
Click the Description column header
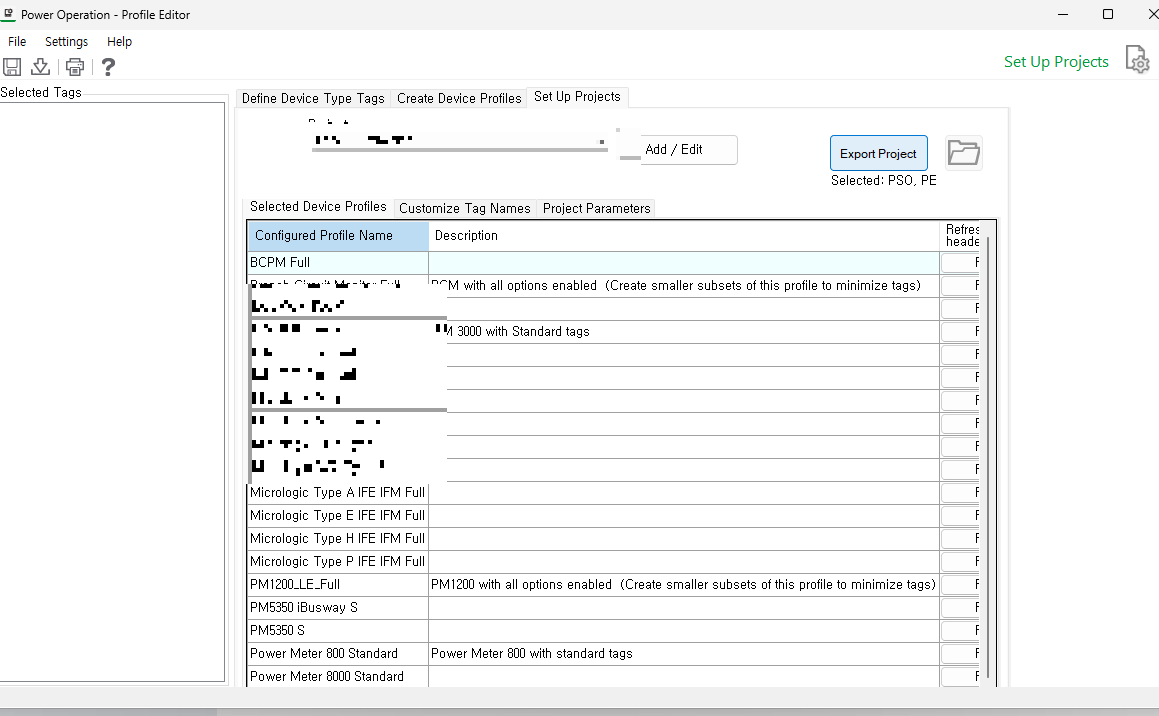684,236
